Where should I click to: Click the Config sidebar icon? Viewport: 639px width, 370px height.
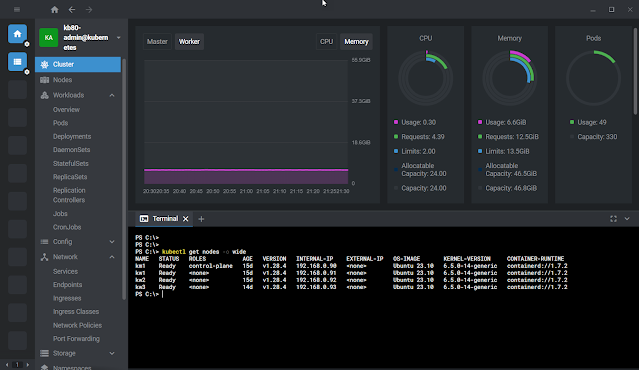click(x=44, y=242)
